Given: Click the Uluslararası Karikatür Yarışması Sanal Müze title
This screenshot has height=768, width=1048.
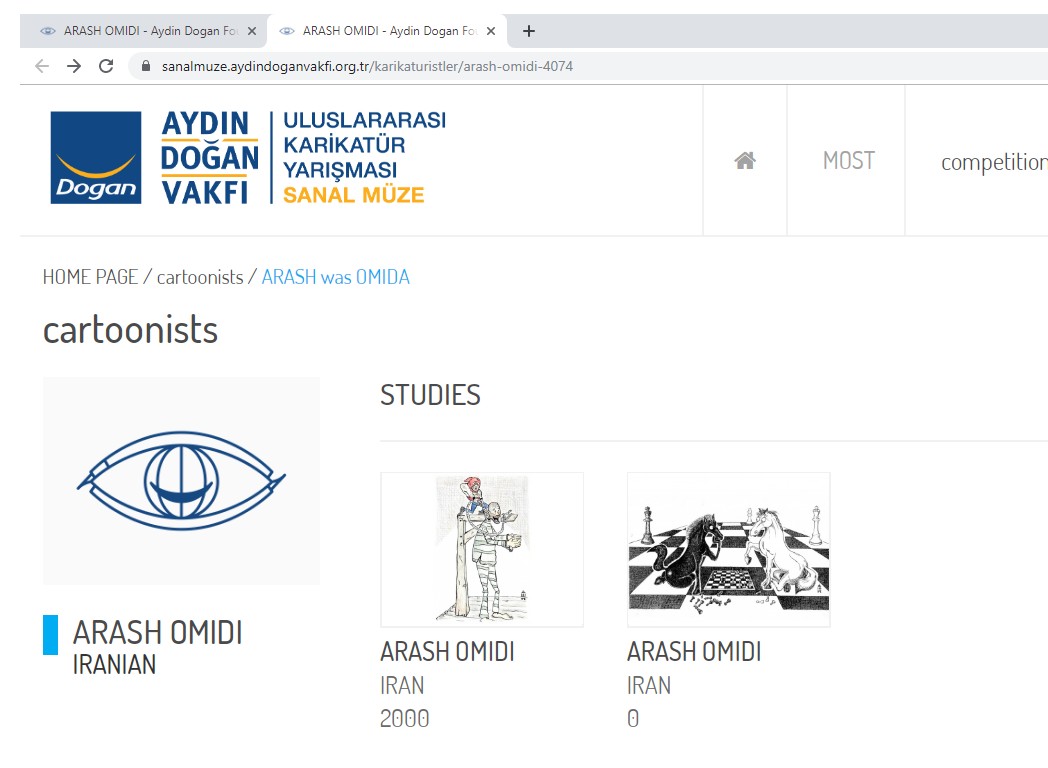Looking at the screenshot, I should [x=364, y=158].
